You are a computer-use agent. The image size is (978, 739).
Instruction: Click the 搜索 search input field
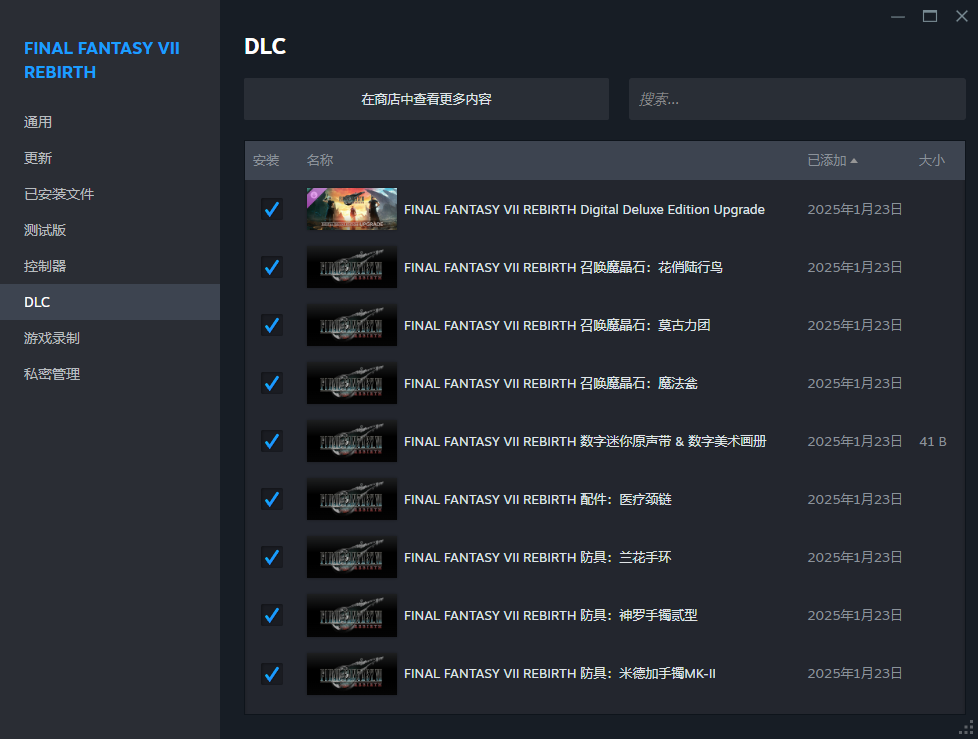click(x=796, y=98)
